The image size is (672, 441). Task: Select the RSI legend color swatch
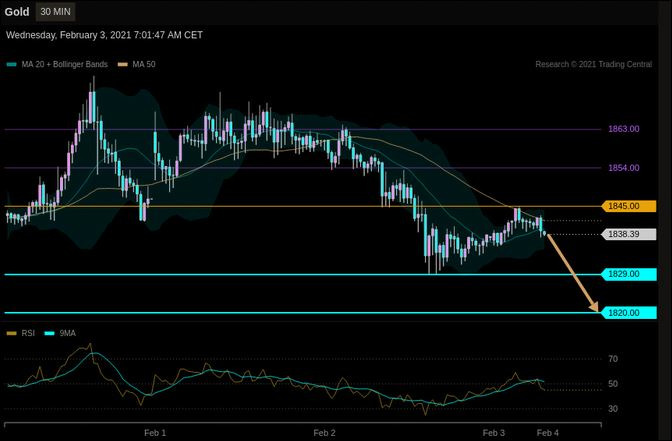(x=12, y=333)
